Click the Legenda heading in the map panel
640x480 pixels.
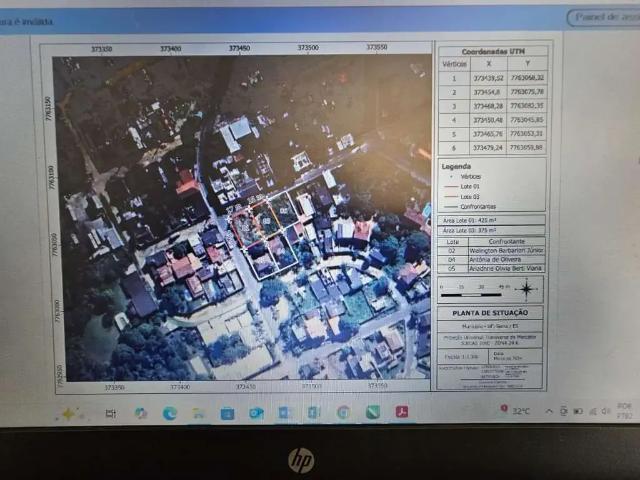click(456, 166)
